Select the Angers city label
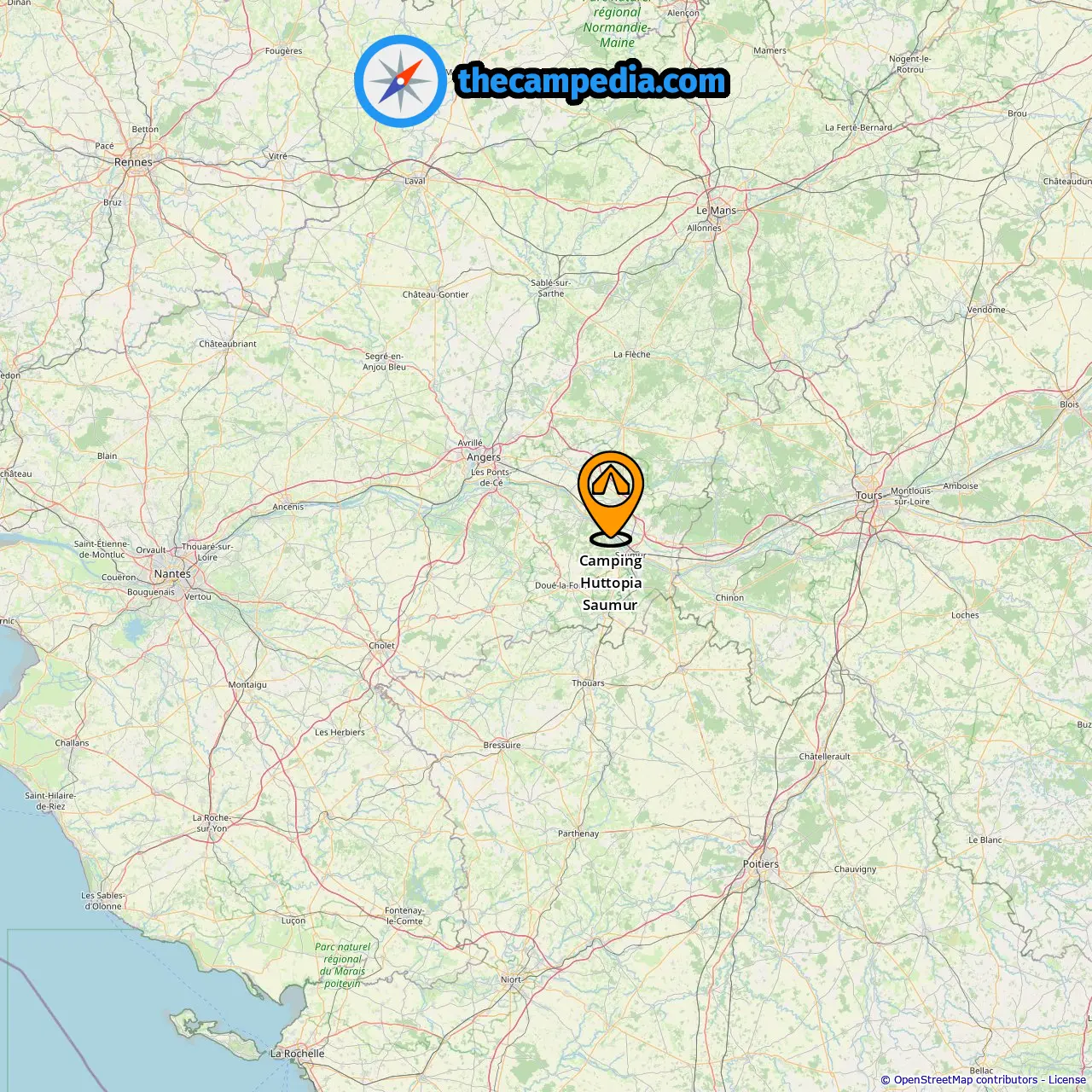1092x1092 pixels. [484, 457]
